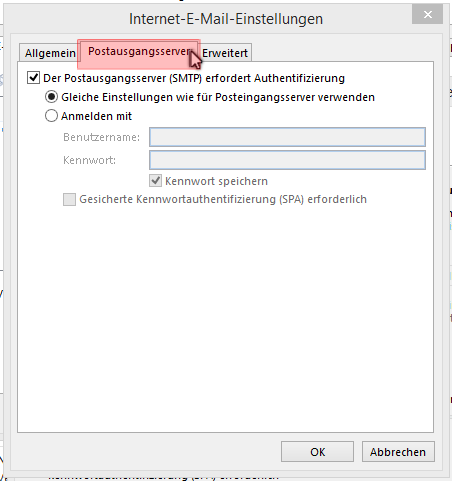Viewport: 452px width, 481px height.
Task: Select 'Gleiche Einstellungen wie für Posteingangsserver' radio button
Action: pos(51,97)
